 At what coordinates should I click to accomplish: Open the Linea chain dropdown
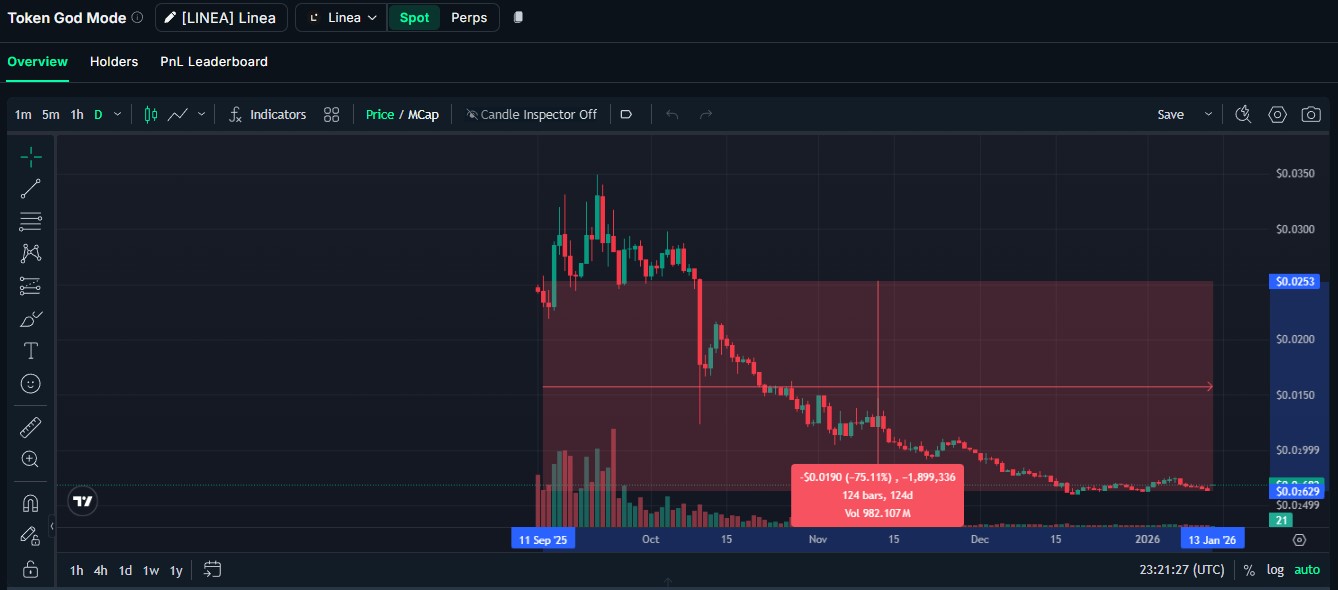coord(341,18)
